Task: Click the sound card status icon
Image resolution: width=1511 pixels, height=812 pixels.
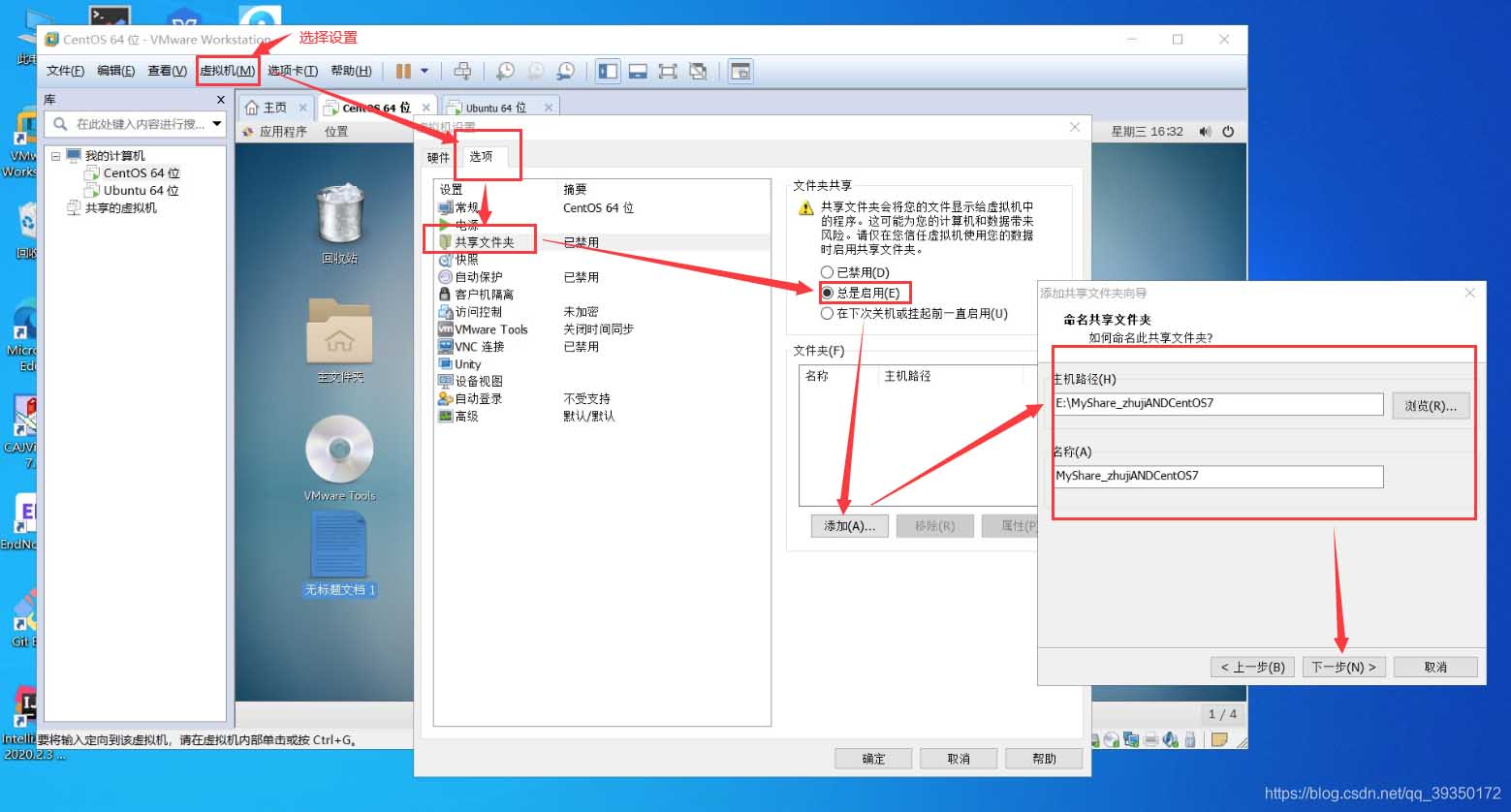Action: (x=1170, y=739)
